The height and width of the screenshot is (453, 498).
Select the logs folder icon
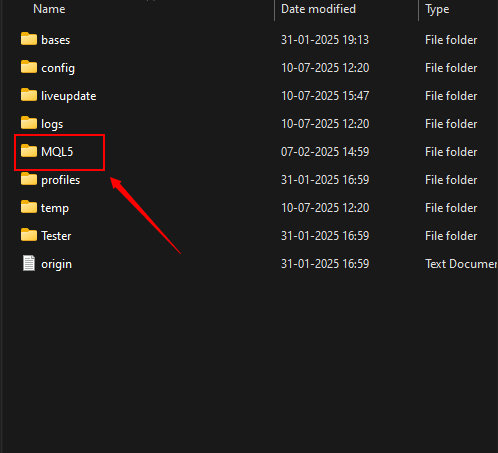pyautogui.click(x=29, y=123)
